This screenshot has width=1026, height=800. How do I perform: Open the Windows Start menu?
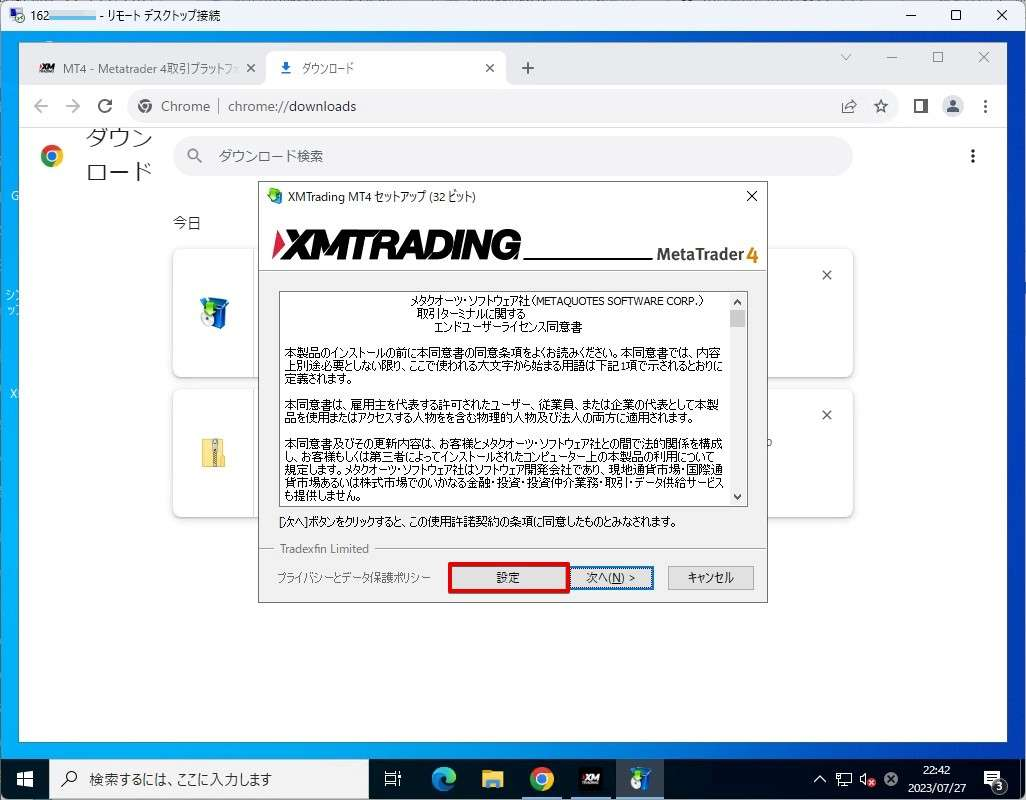point(24,779)
